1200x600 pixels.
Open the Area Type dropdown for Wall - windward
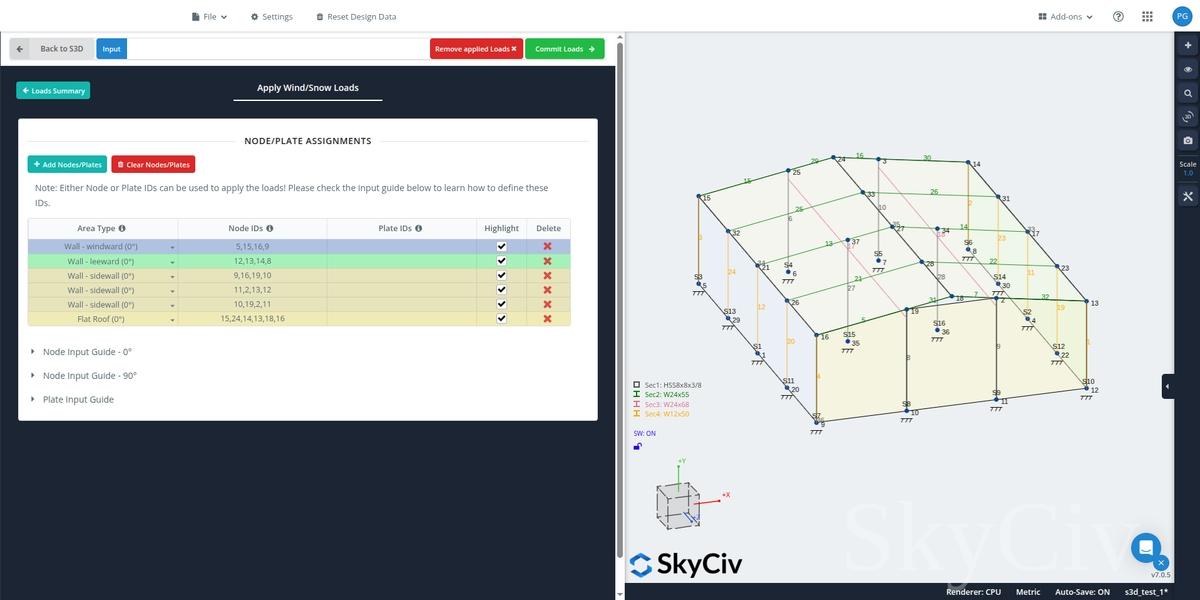[x=170, y=246]
